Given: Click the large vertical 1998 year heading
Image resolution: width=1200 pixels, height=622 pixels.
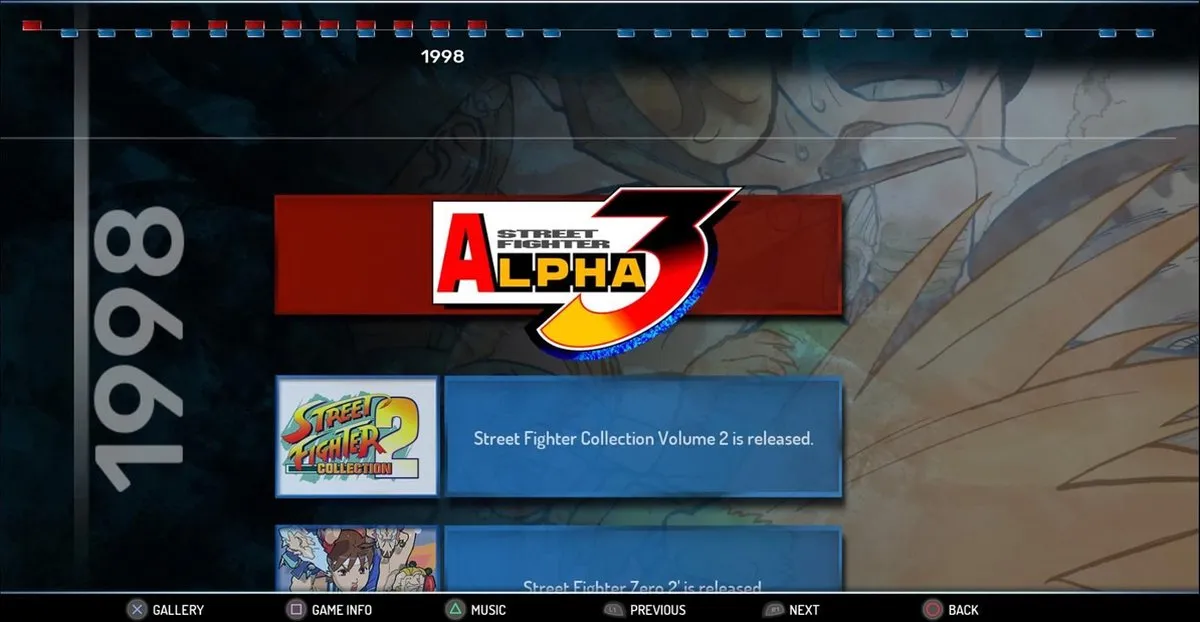Looking at the screenshot, I should coord(140,350).
